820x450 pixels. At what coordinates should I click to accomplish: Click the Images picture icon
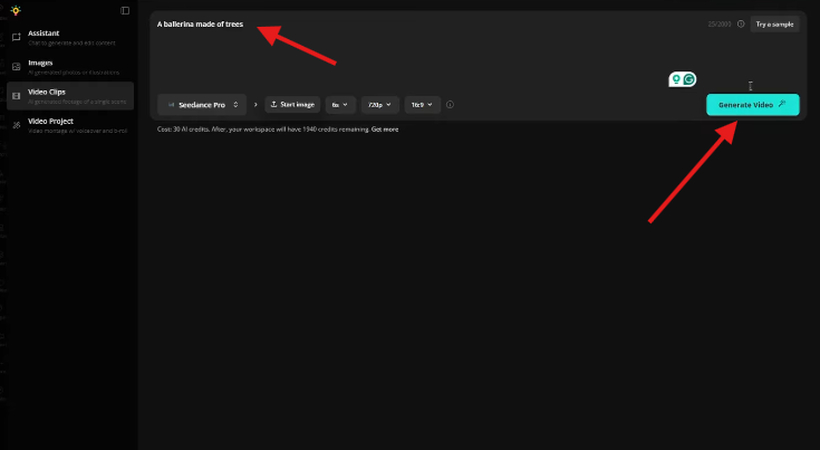(x=17, y=66)
